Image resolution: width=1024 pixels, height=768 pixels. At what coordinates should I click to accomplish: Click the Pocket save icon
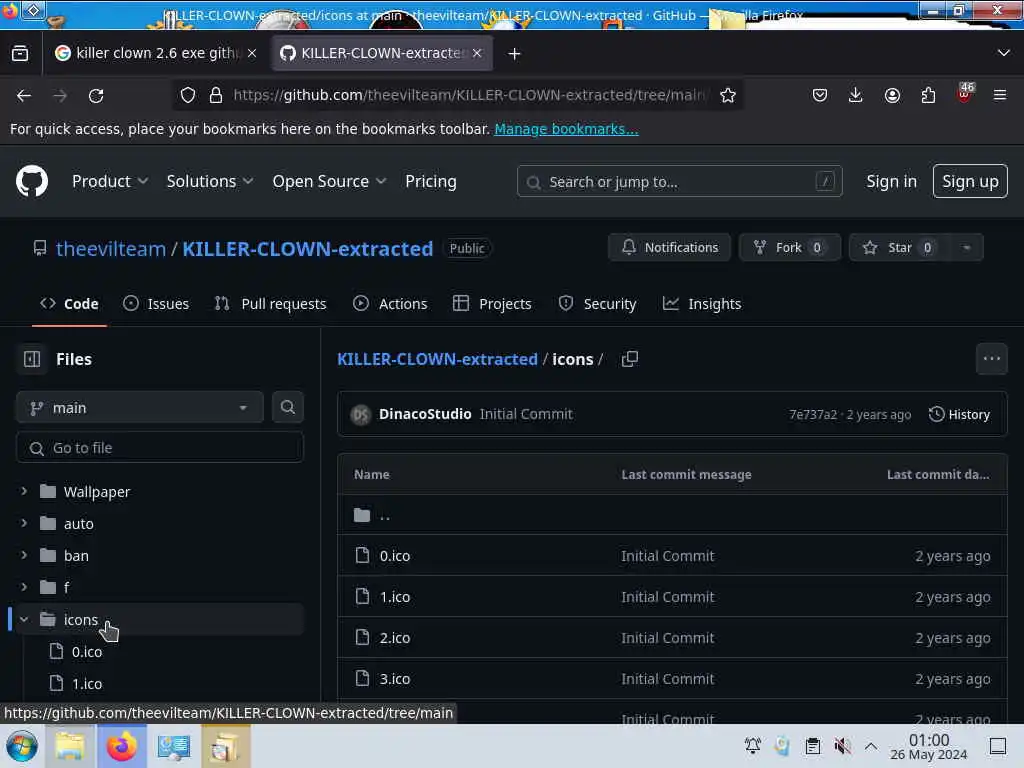tap(820, 95)
